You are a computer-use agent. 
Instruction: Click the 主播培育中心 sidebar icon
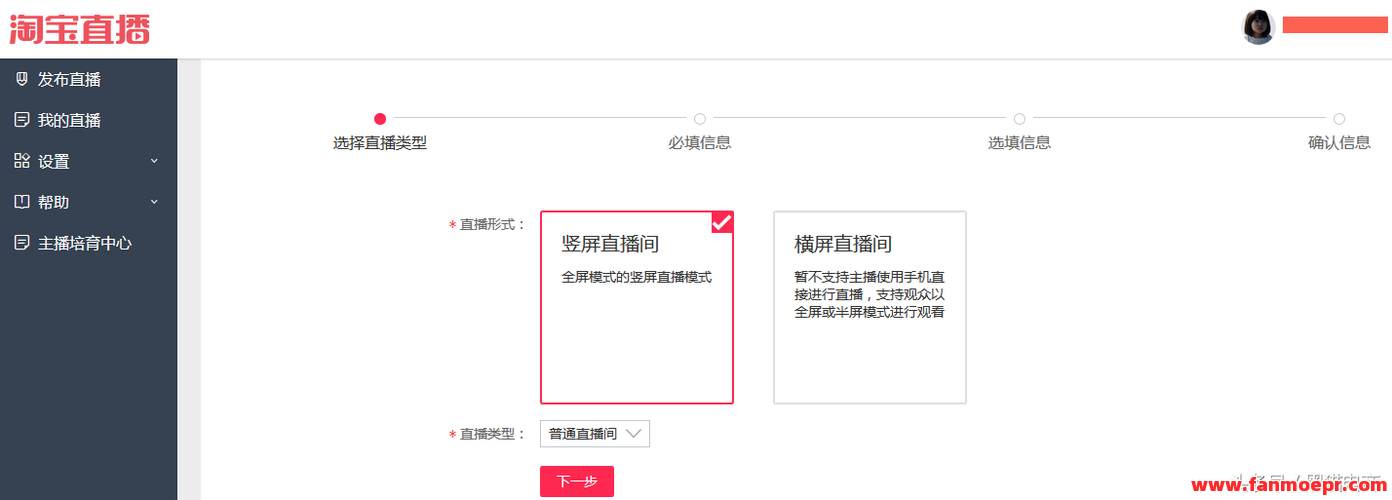click(22, 243)
